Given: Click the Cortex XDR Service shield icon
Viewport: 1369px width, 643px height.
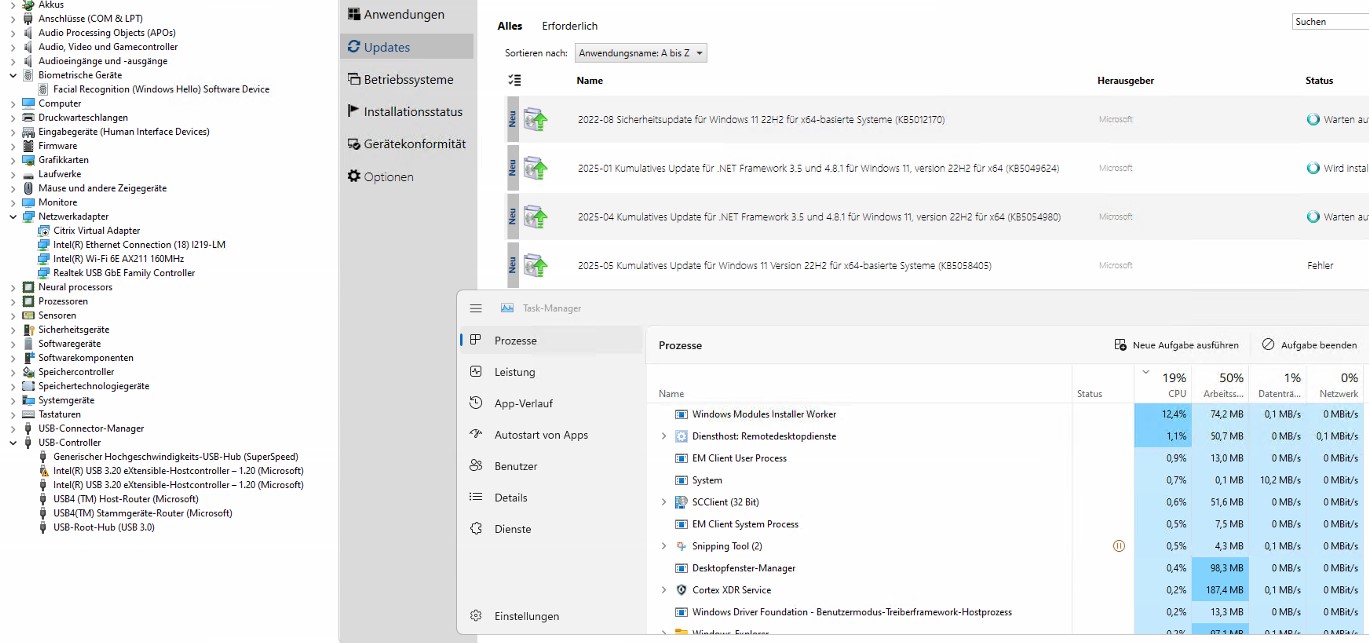Looking at the screenshot, I should tap(682, 590).
